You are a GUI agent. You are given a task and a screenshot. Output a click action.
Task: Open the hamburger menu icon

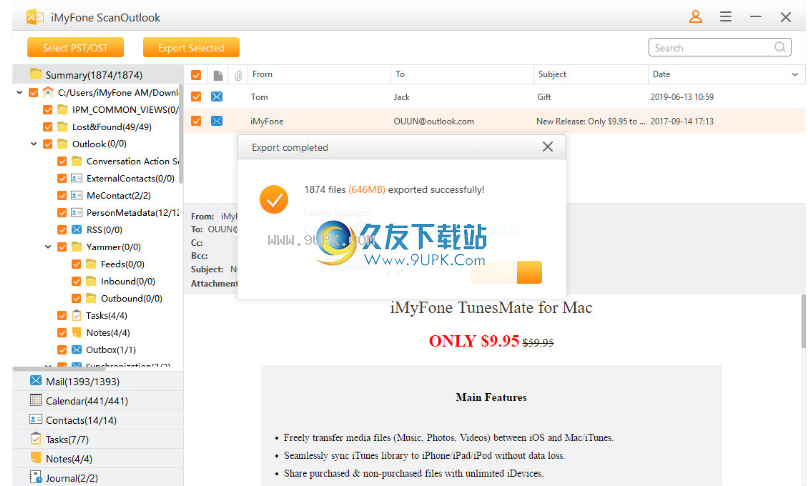point(726,17)
